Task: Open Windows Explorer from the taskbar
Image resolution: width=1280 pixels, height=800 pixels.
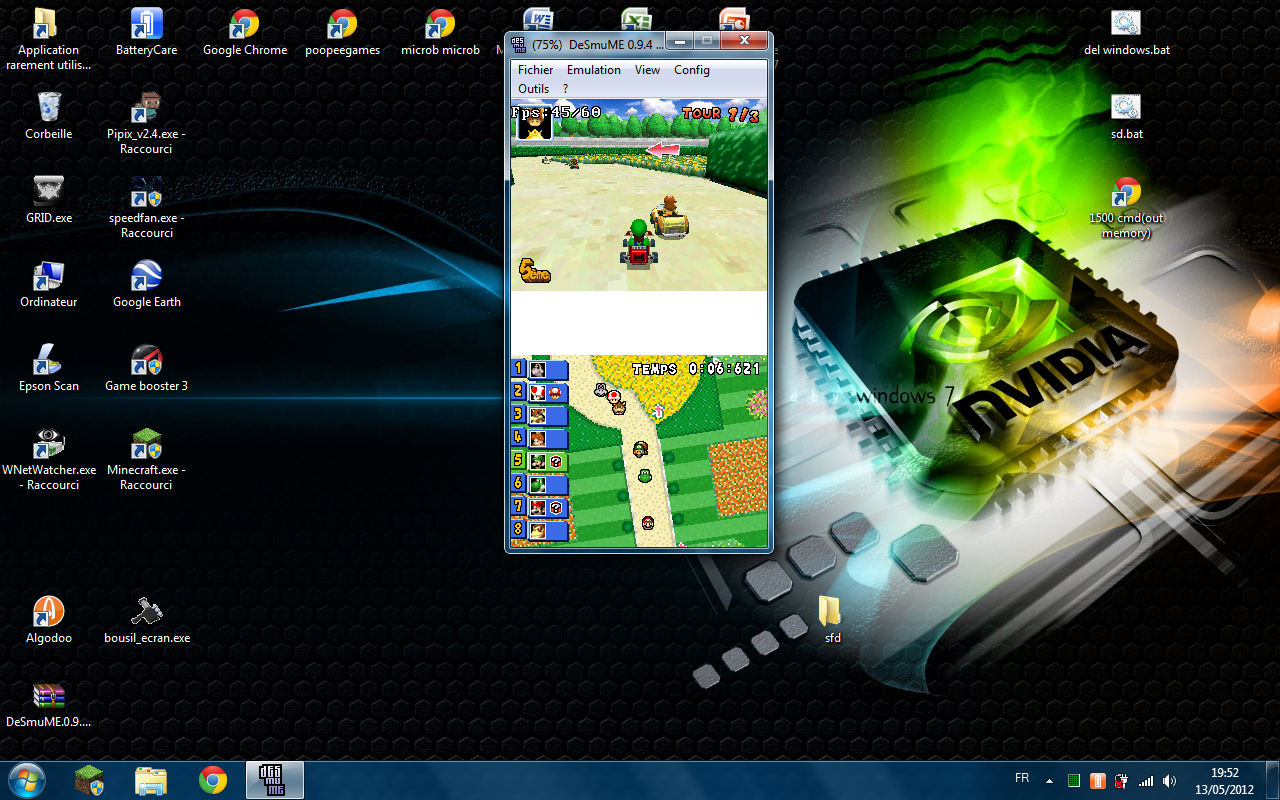Action: pos(151,780)
